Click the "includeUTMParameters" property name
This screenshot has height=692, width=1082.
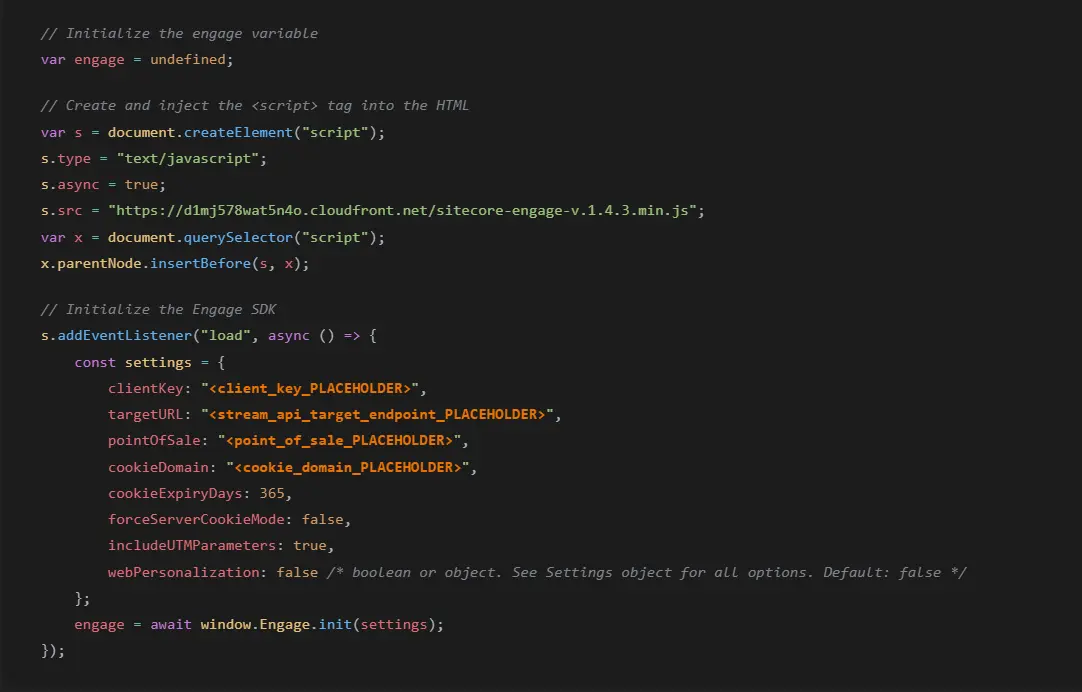(x=192, y=546)
